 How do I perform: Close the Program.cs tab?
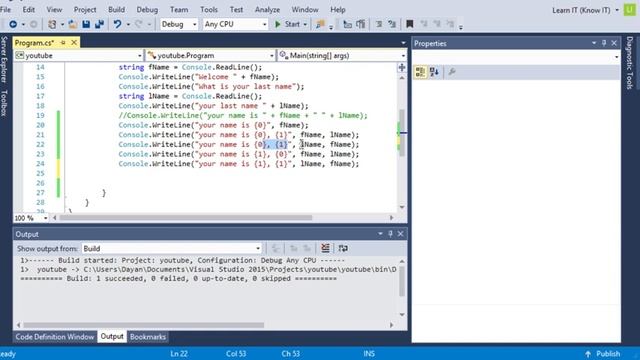click(74, 42)
